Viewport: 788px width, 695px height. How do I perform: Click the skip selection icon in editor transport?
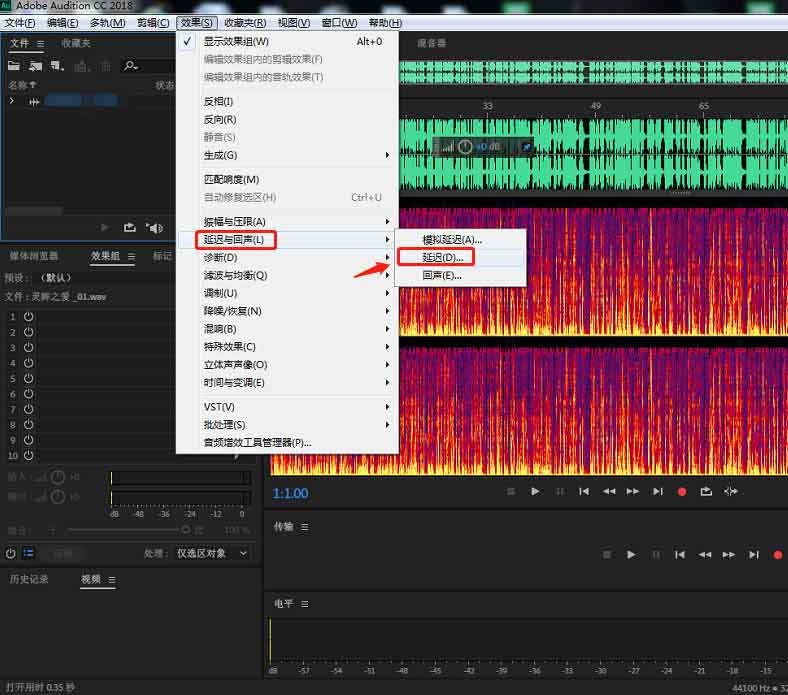coord(731,491)
